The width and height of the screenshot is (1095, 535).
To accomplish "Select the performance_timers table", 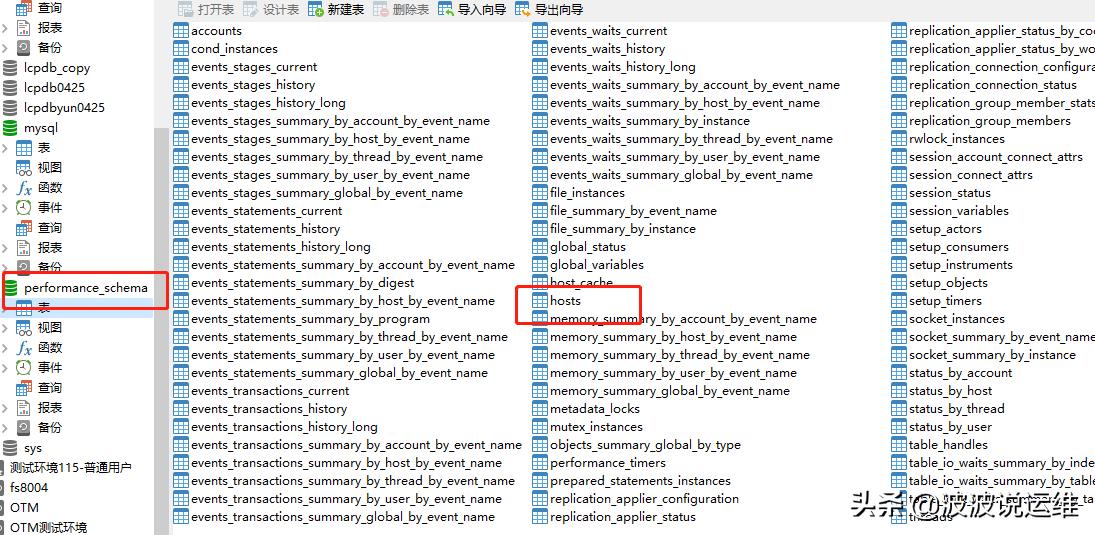I will [x=608, y=462].
